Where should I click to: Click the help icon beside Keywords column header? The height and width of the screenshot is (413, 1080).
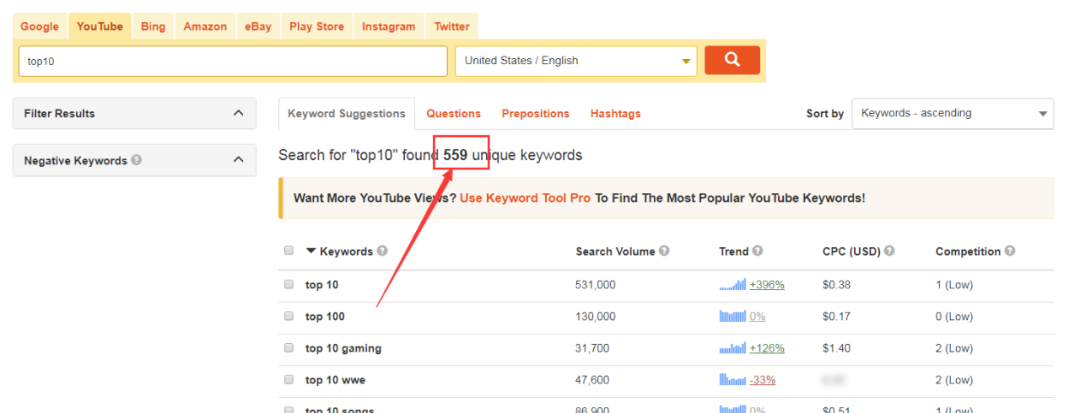pos(382,251)
